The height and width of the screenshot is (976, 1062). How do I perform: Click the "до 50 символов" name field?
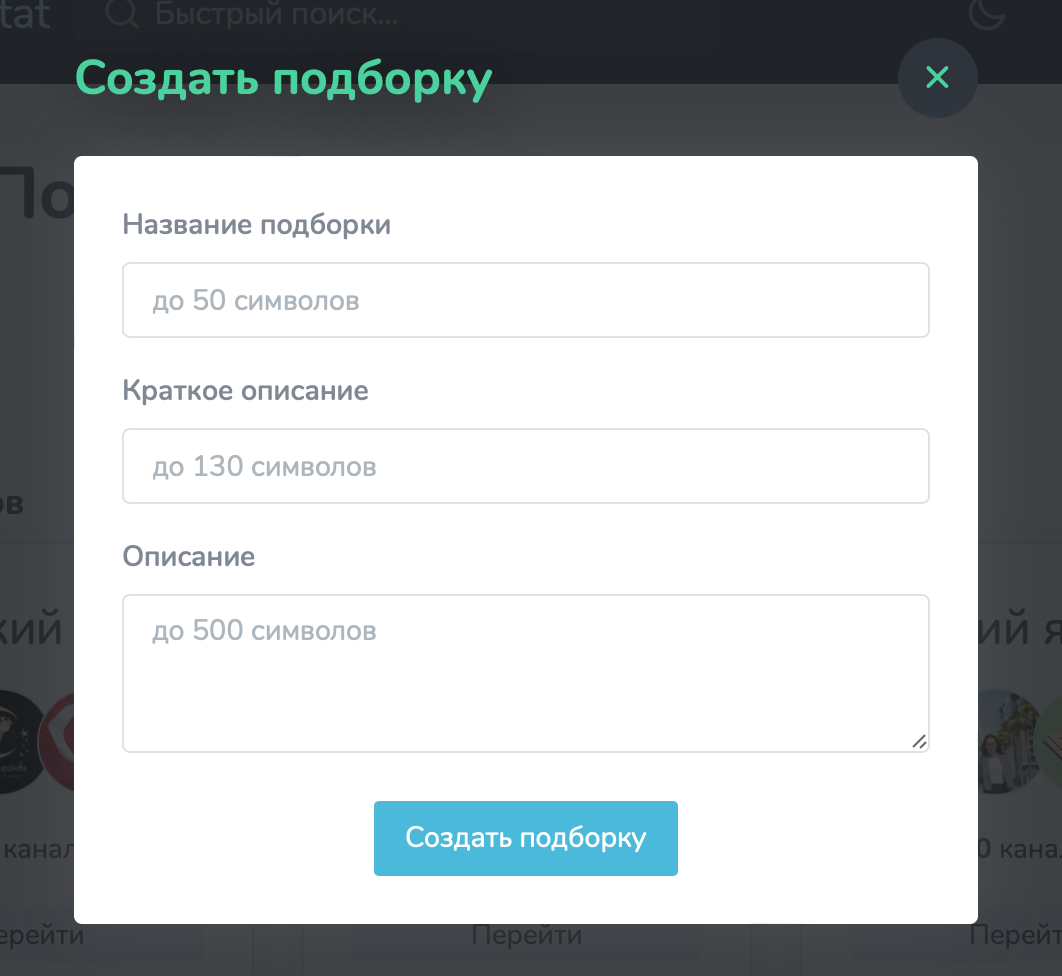coord(526,300)
